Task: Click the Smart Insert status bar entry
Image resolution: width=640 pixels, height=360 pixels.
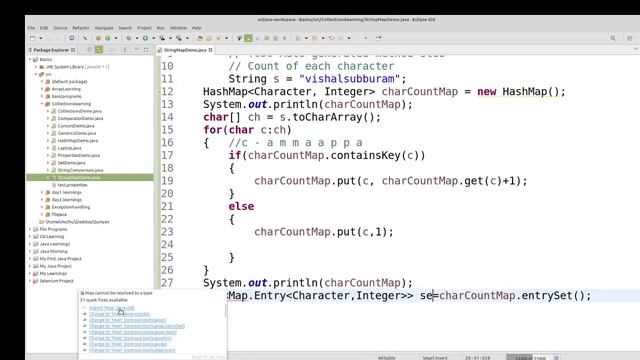Action: tap(435, 358)
